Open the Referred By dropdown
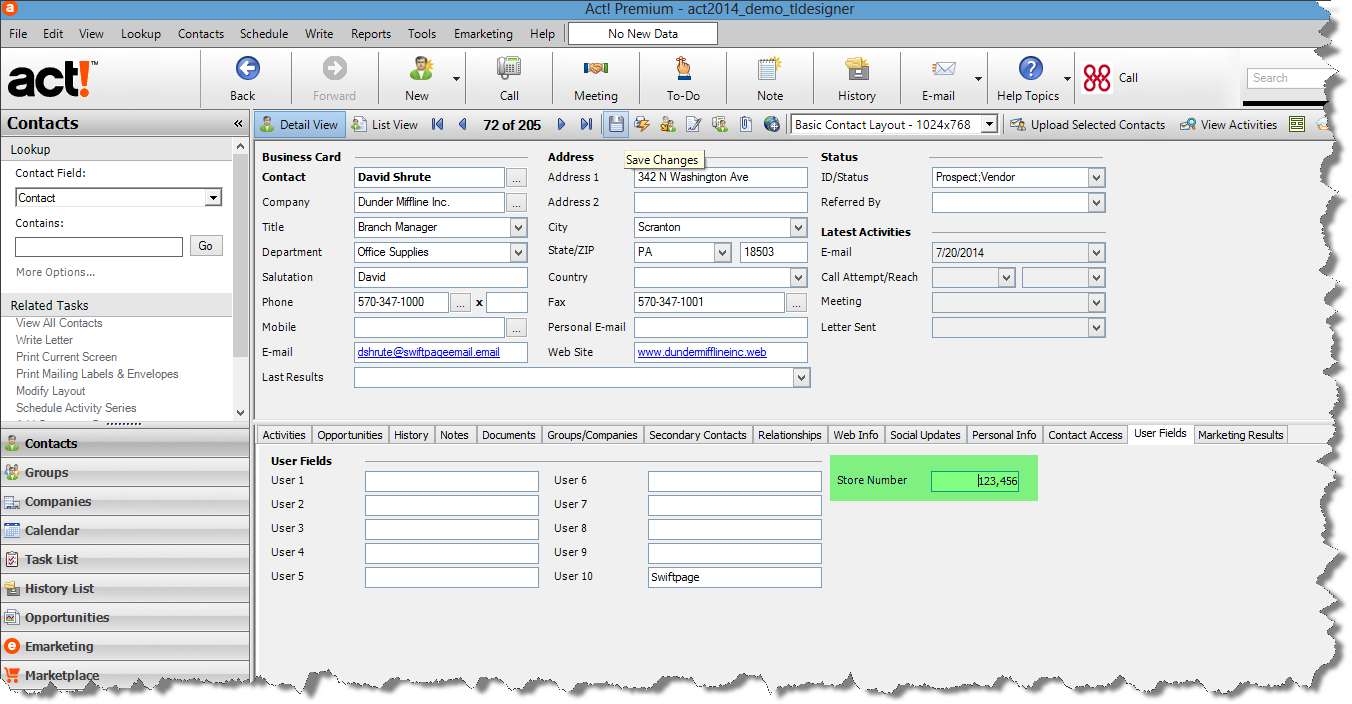Screen dimensions: 1352x704 tap(1097, 202)
